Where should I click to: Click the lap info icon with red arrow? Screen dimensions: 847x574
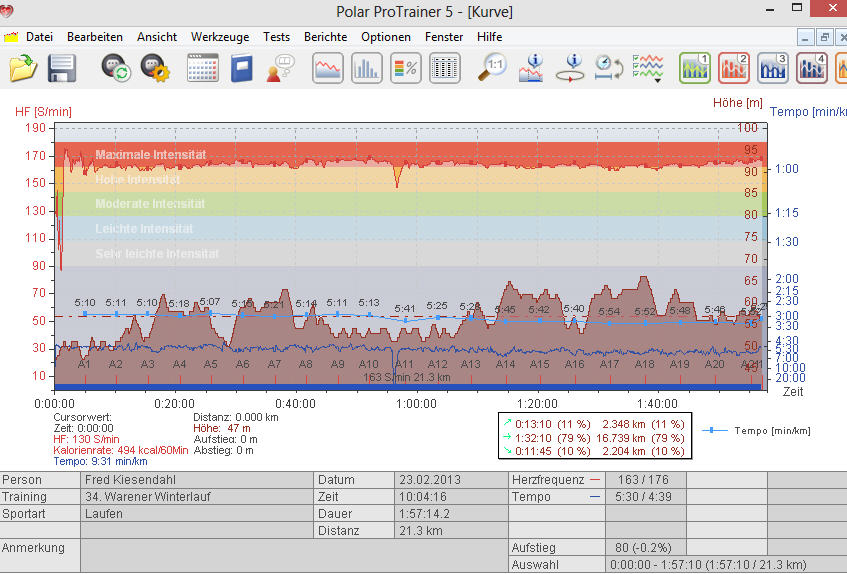click(570, 68)
